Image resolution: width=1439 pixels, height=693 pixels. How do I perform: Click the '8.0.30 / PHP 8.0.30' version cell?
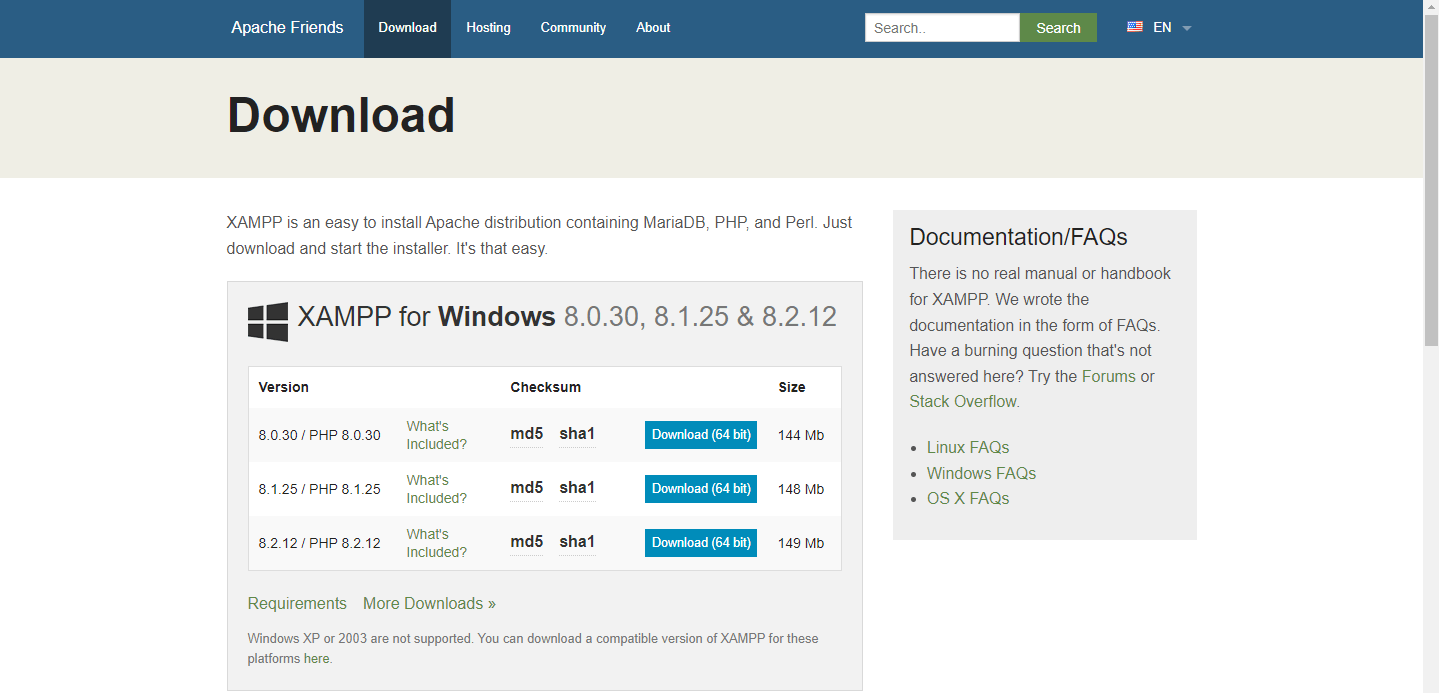319,435
